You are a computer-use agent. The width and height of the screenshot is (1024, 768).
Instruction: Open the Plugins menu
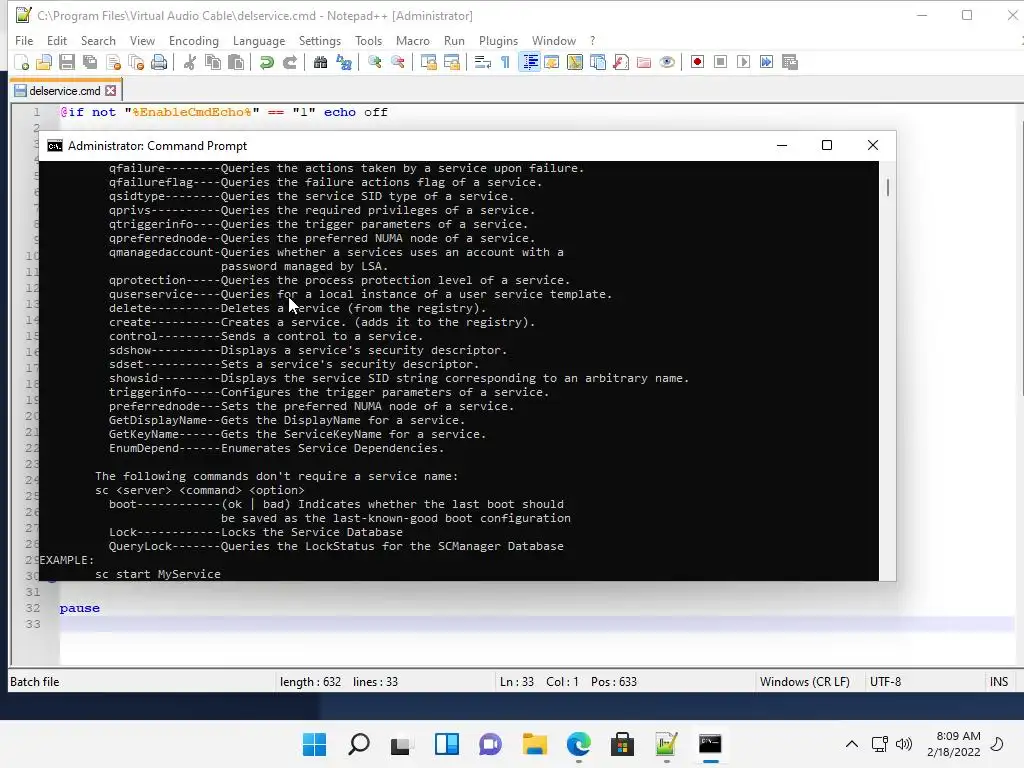pos(498,40)
